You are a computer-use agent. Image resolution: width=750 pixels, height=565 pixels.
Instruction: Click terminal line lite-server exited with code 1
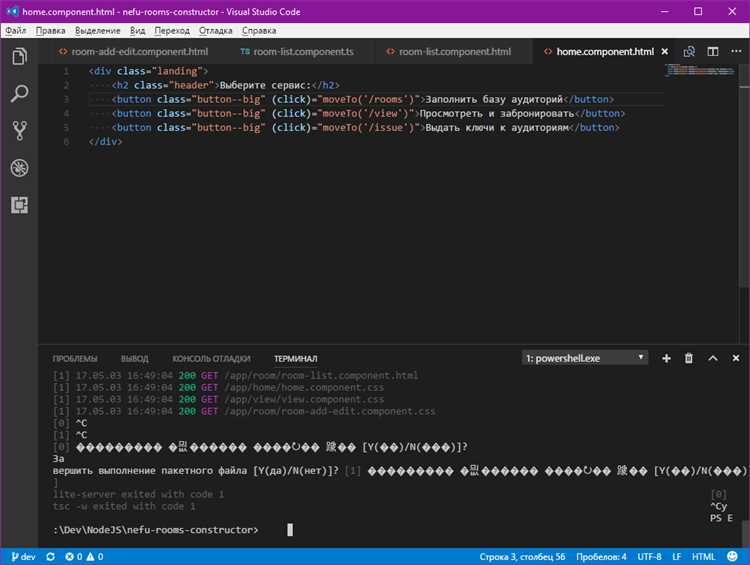coord(138,494)
